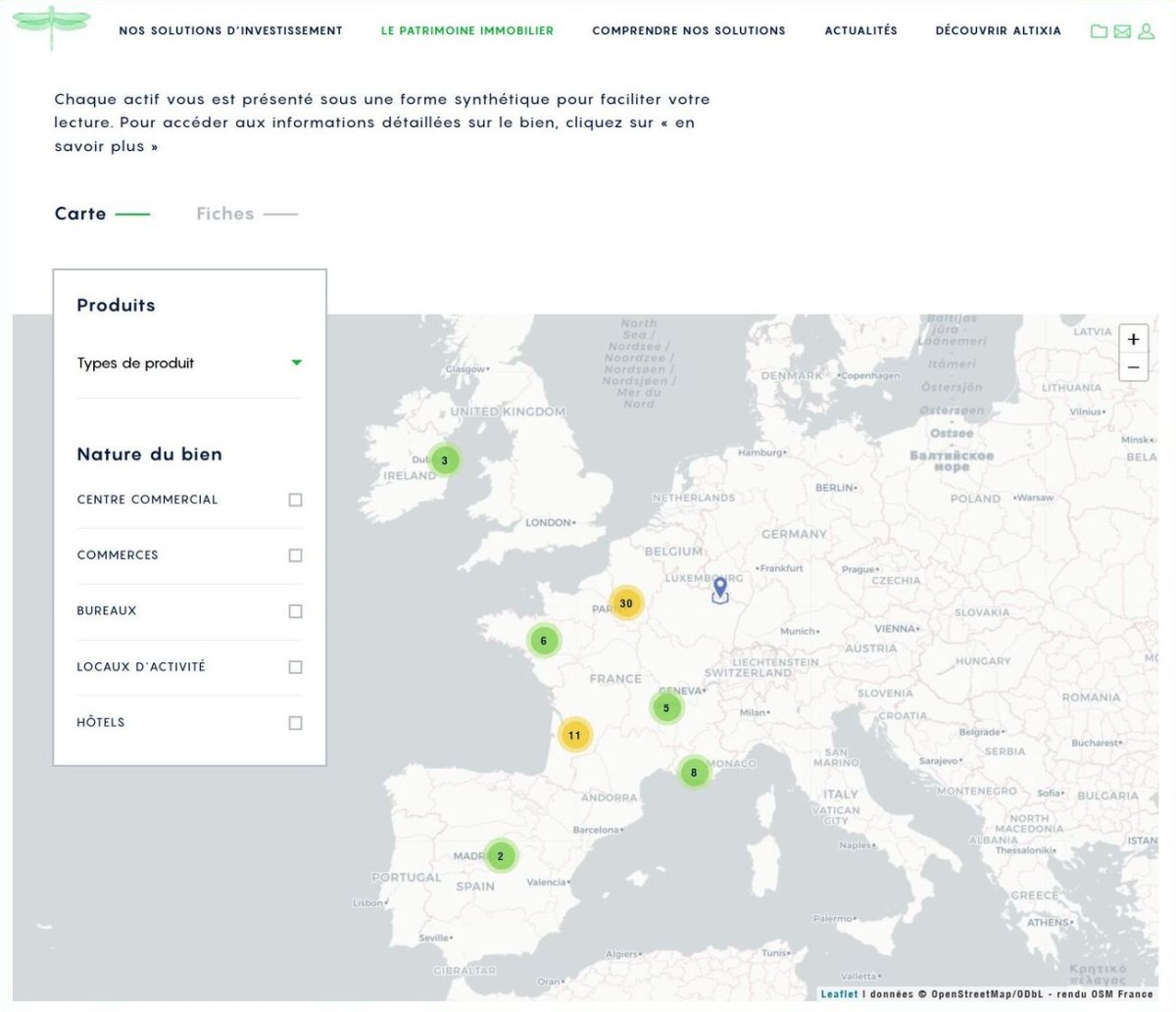Image resolution: width=1176 pixels, height=1012 pixels.
Task: Check the BUREAUX checkbox
Action: 294,610
